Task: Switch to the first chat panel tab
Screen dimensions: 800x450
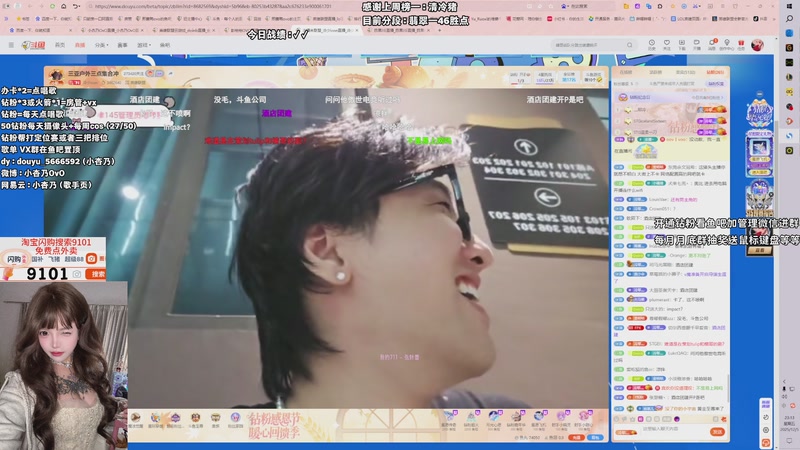Action: pyautogui.click(x=626, y=72)
